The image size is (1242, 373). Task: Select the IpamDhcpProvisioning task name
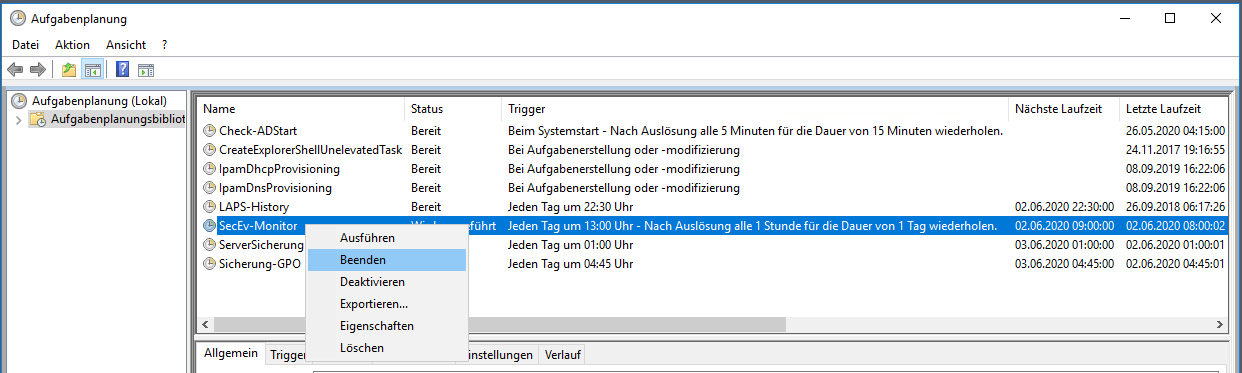pyautogui.click(x=279, y=169)
